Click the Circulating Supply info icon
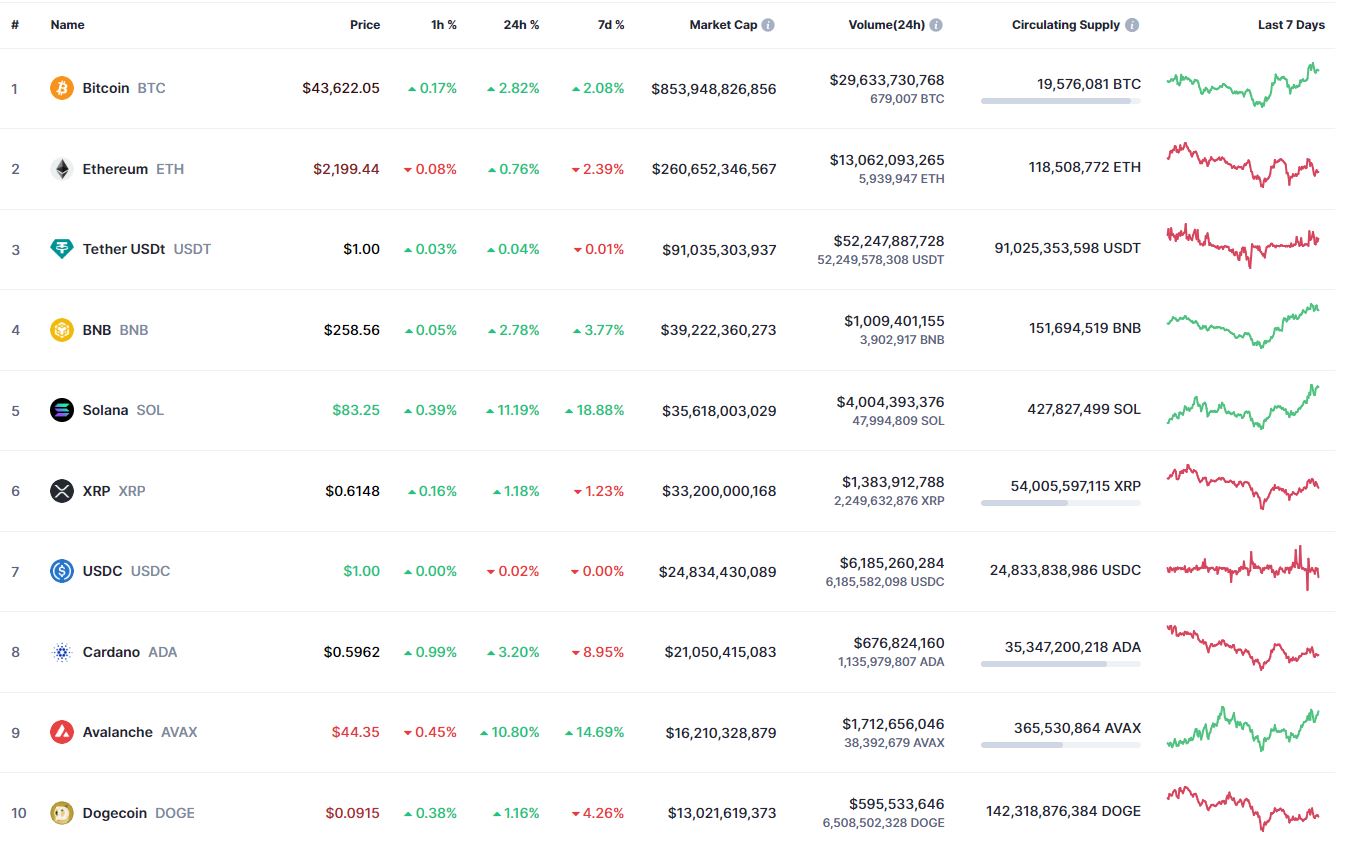The image size is (1347, 852). pyautogui.click(x=1132, y=25)
